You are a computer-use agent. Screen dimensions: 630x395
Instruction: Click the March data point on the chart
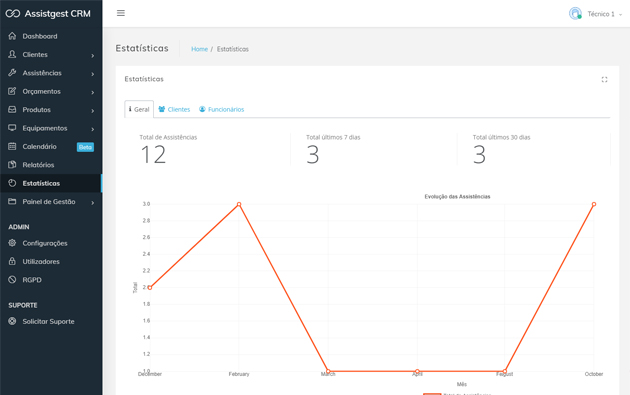click(328, 371)
